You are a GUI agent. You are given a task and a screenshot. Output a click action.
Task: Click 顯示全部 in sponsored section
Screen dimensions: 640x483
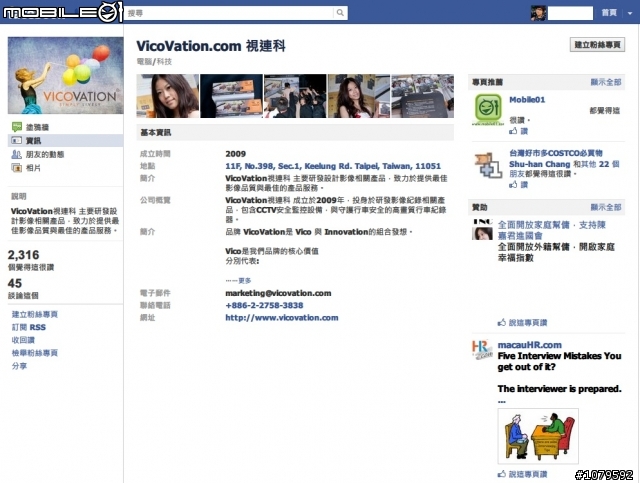point(606,207)
